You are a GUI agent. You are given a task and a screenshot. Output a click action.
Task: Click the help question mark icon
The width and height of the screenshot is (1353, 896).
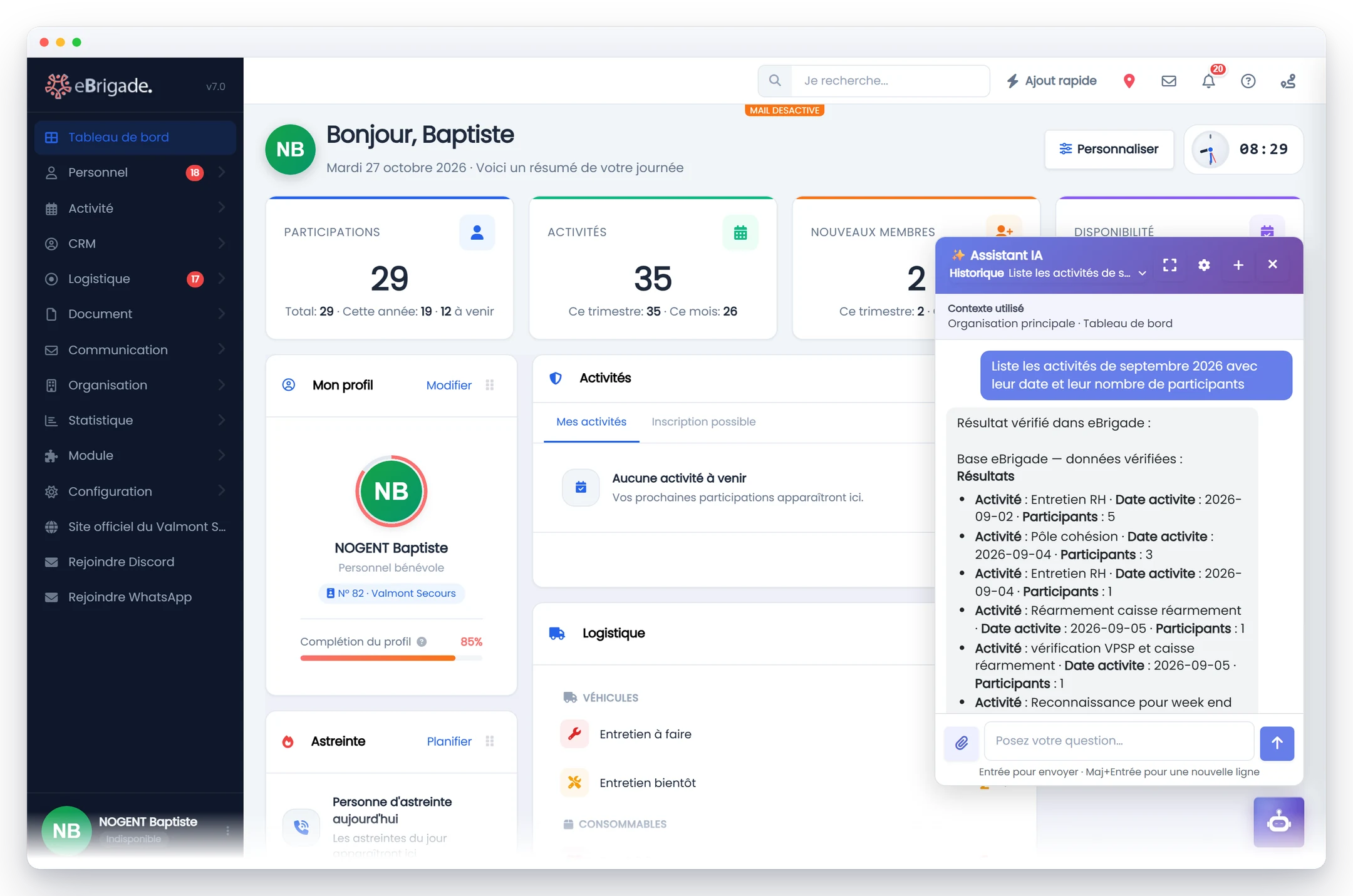[x=1248, y=81]
